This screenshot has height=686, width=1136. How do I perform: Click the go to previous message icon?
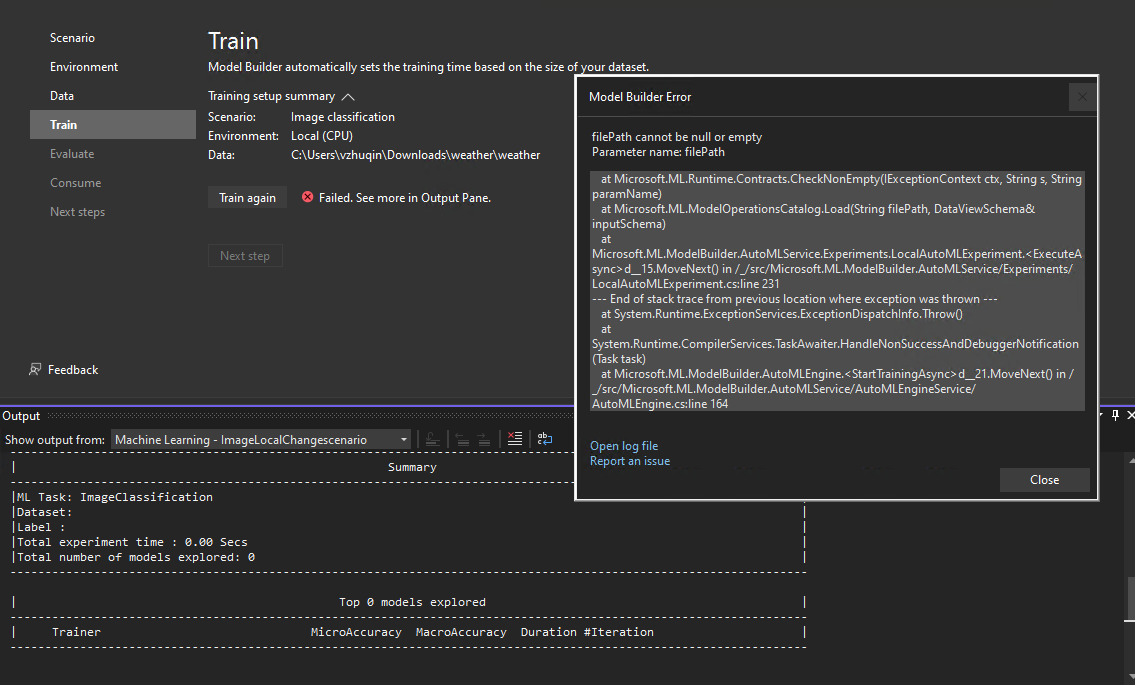coord(463,439)
